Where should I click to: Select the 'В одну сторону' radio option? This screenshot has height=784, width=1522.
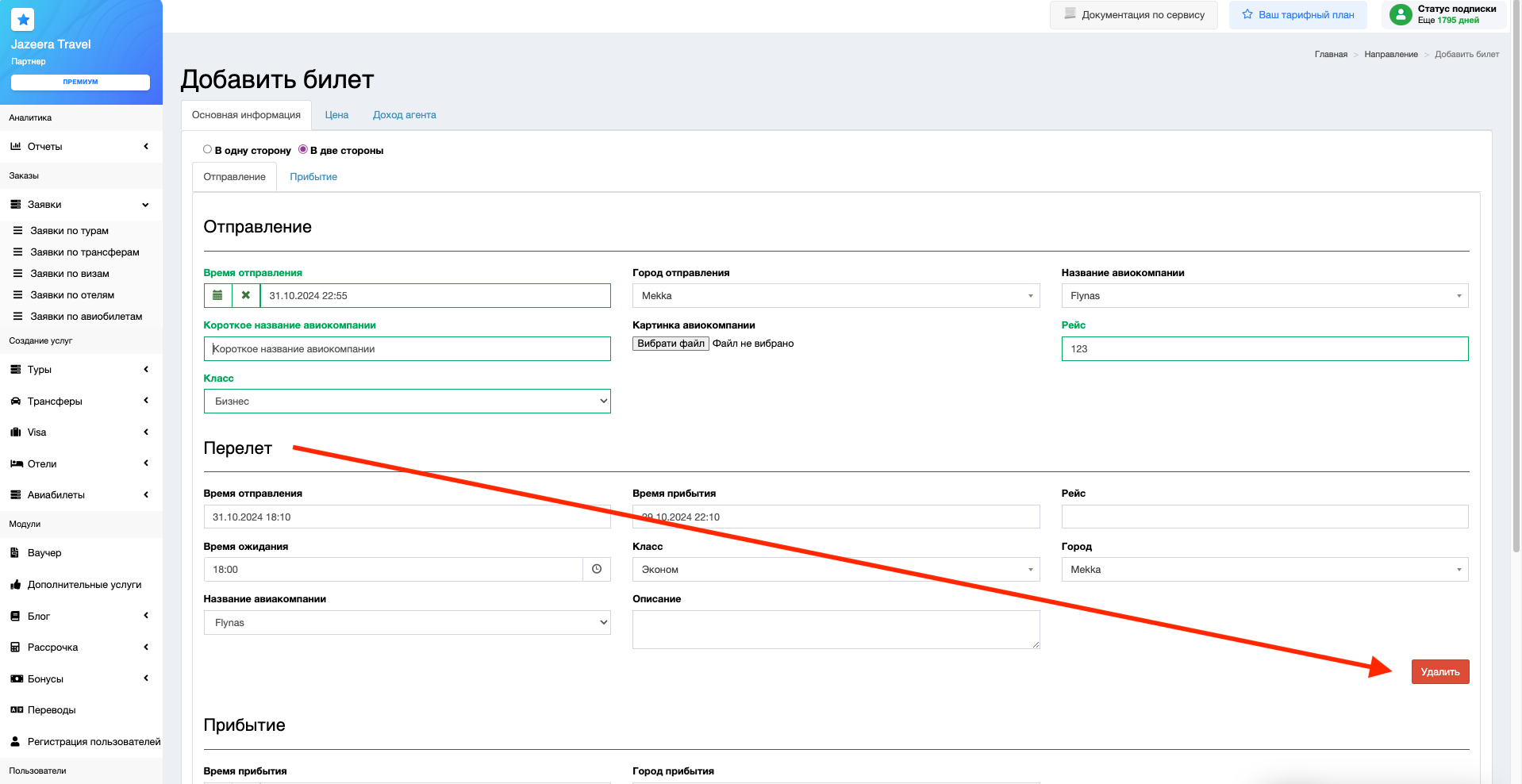click(x=208, y=149)
